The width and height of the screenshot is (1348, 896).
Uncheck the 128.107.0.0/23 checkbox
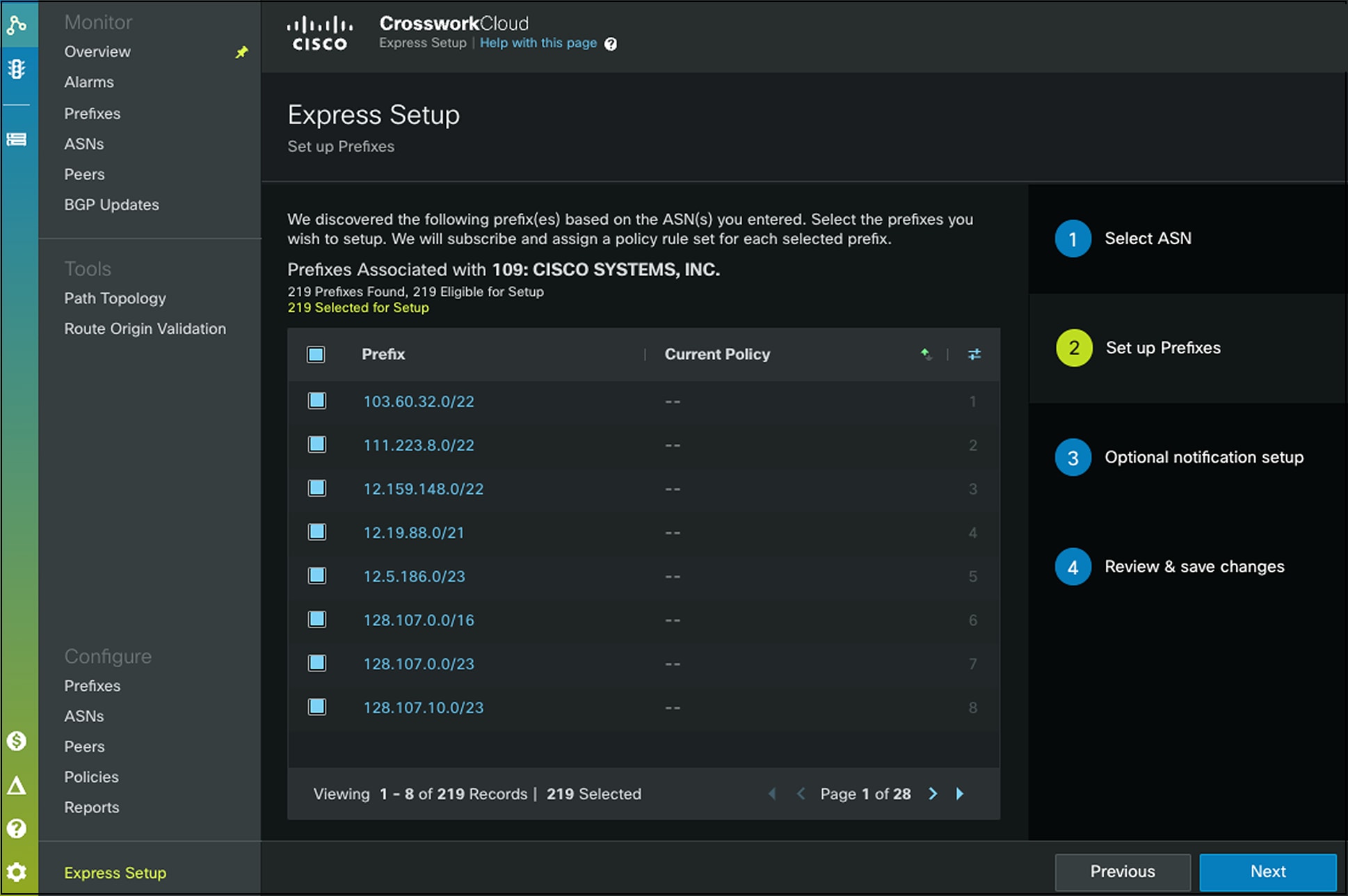(x=317, y=663)
